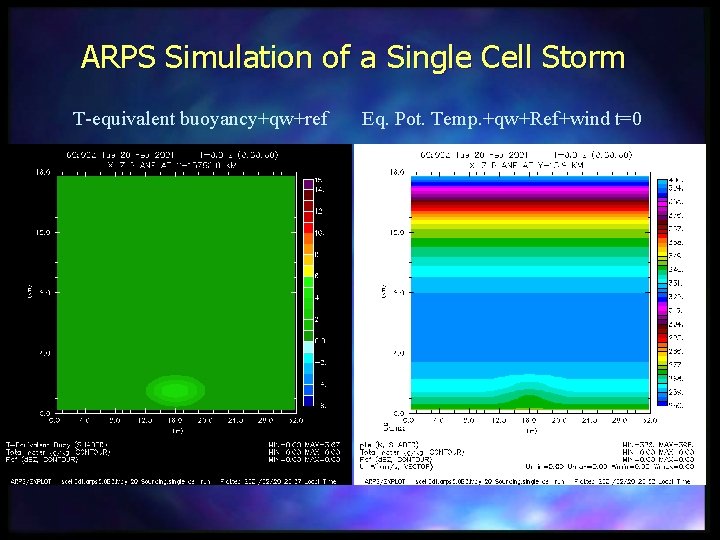The height and width of the screenshot is (540, 720).
Task: Pick the purple top swatch of left color bar
Action: pos(308,184)
